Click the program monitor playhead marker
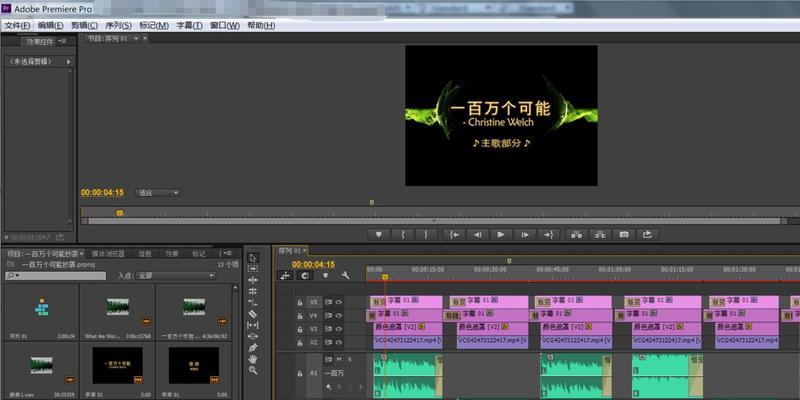800x400 pixels. click(119, 213)
